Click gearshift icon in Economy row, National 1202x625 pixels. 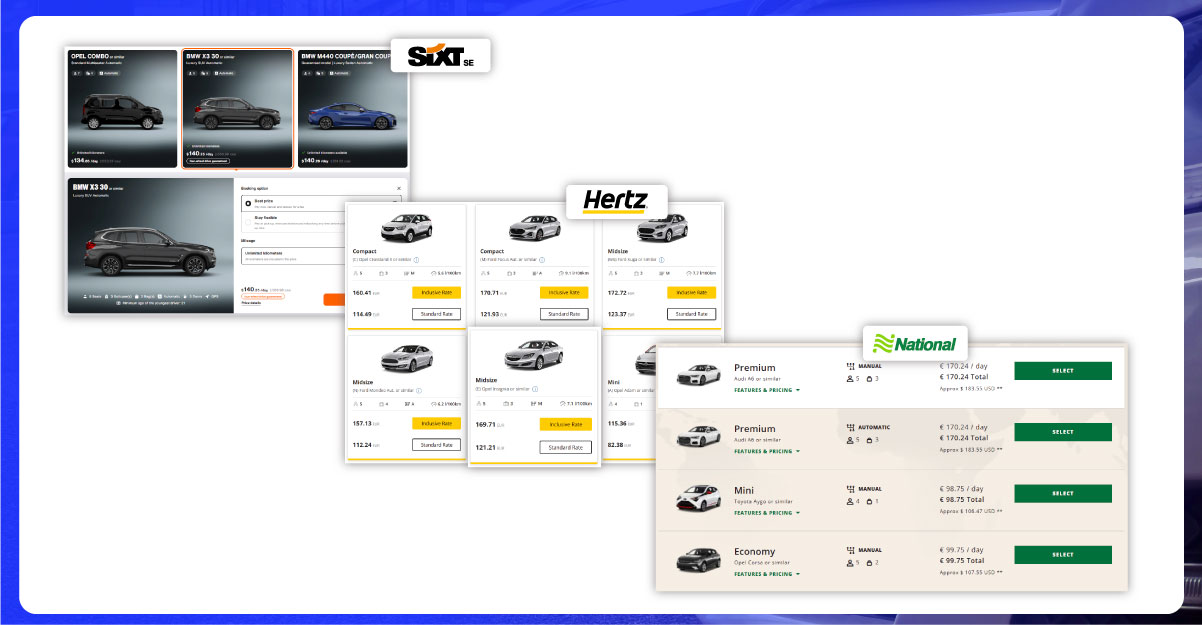(851, 550)
